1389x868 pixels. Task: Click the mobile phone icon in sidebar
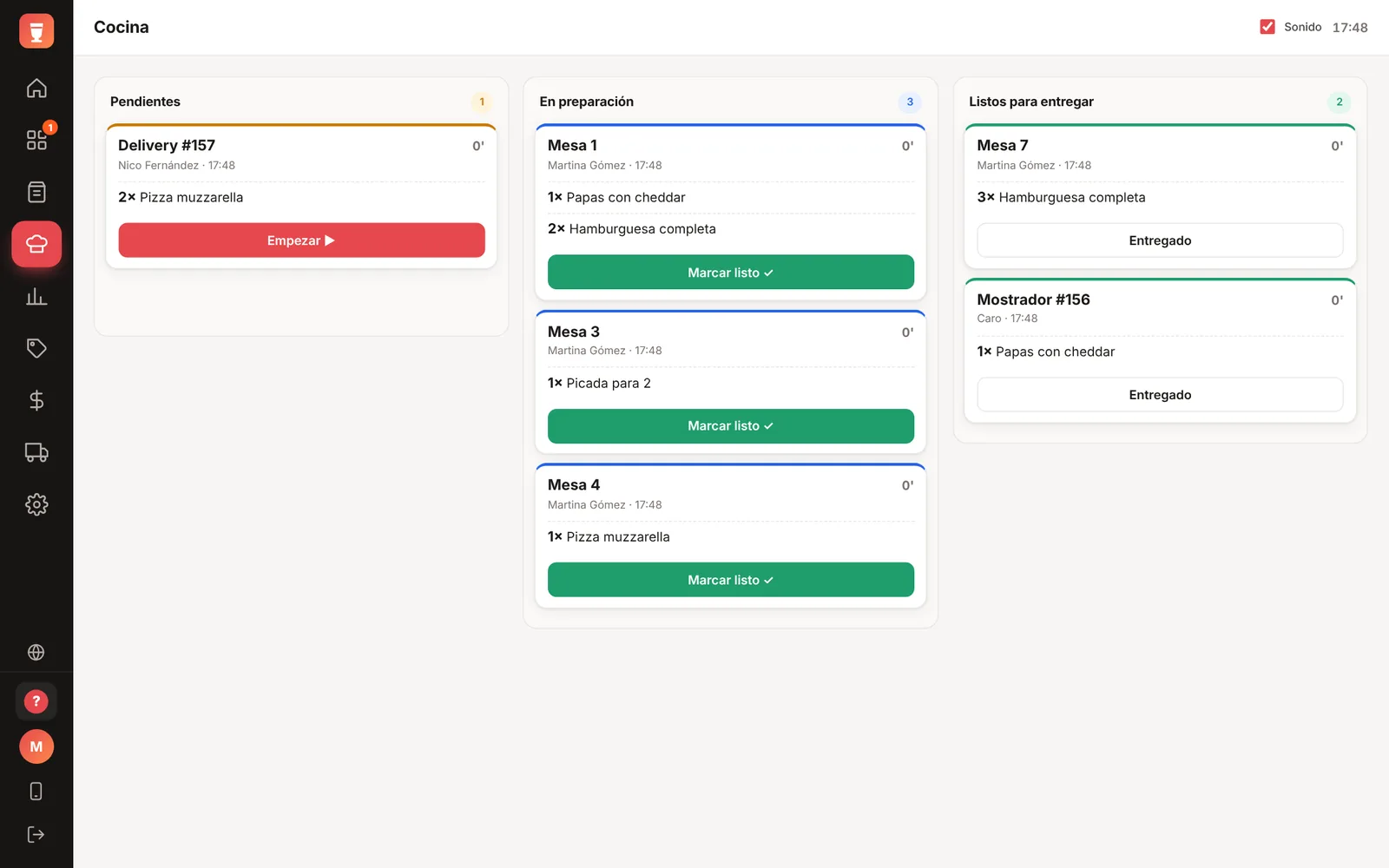[x=36, y=791]
